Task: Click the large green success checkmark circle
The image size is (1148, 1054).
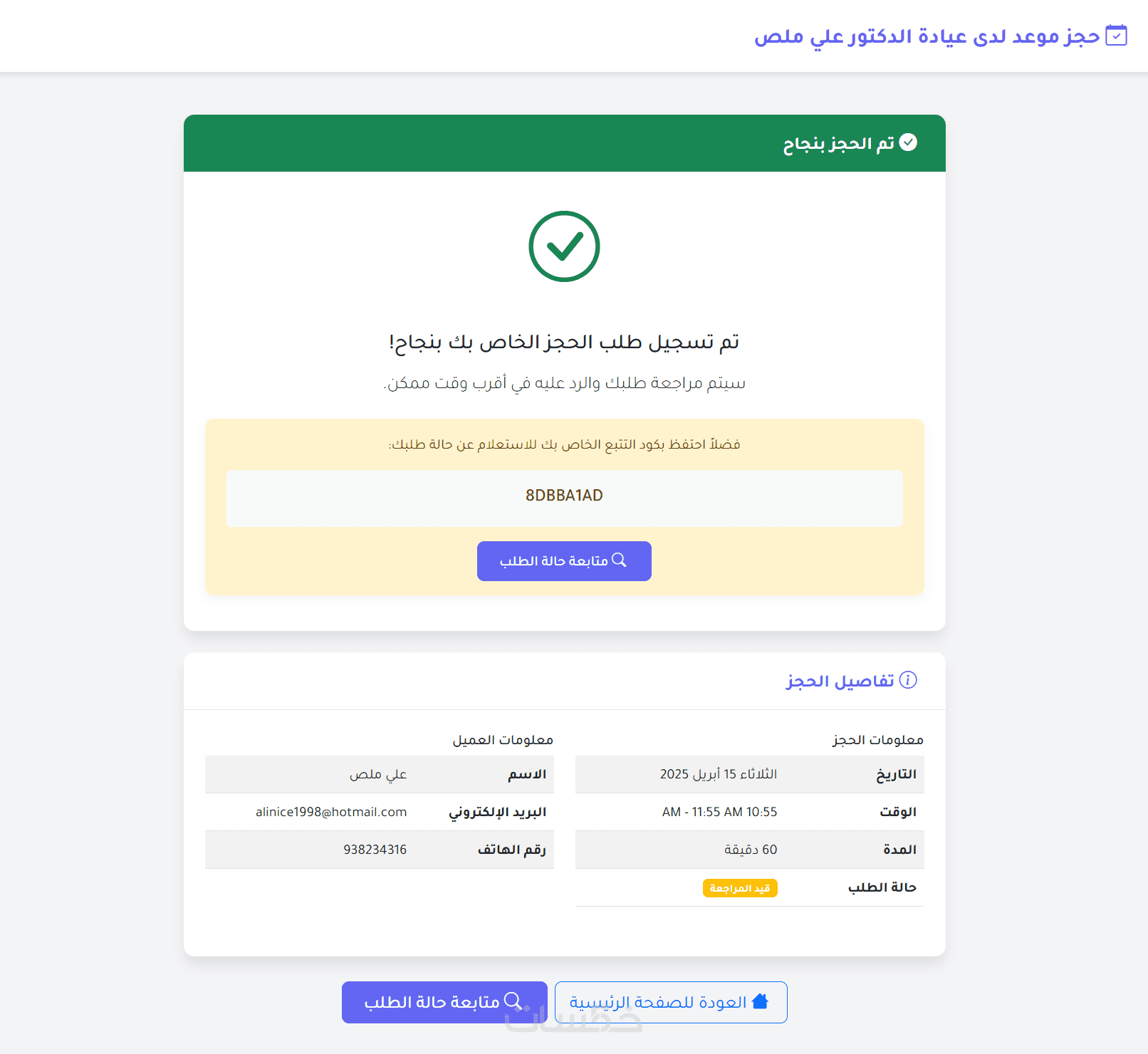Action: [x=564, y=246]
